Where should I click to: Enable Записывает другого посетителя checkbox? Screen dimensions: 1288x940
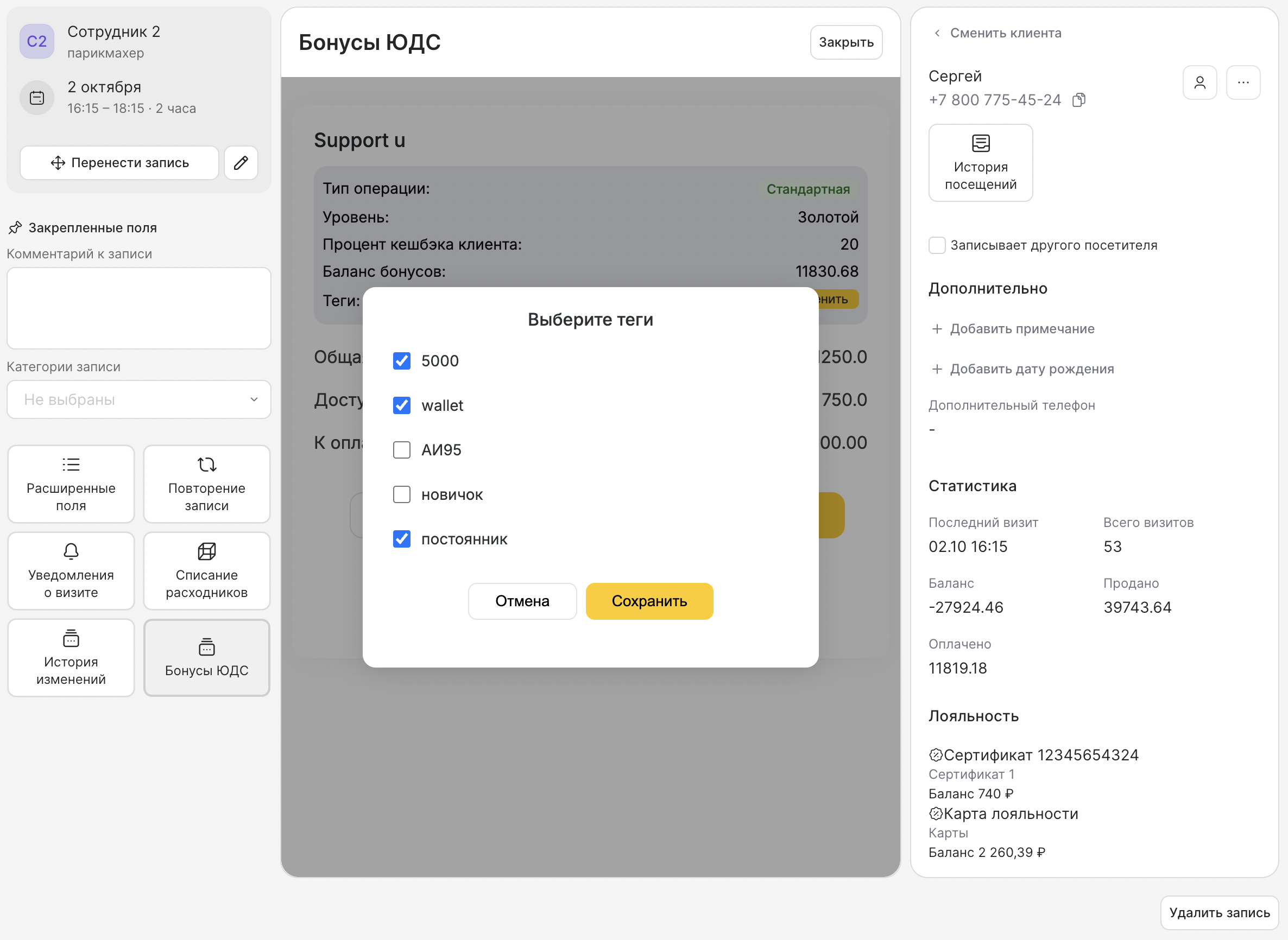click(937, 245)
